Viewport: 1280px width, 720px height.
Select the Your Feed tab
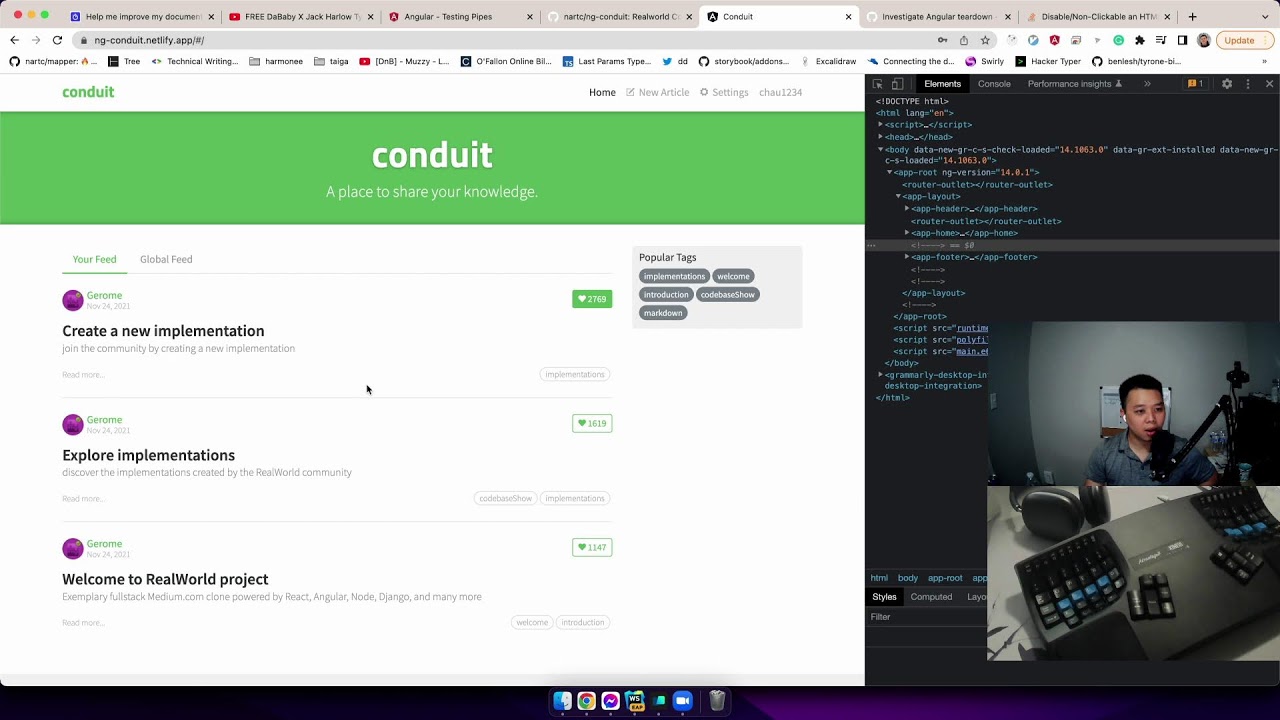click(x=94, y=259)
